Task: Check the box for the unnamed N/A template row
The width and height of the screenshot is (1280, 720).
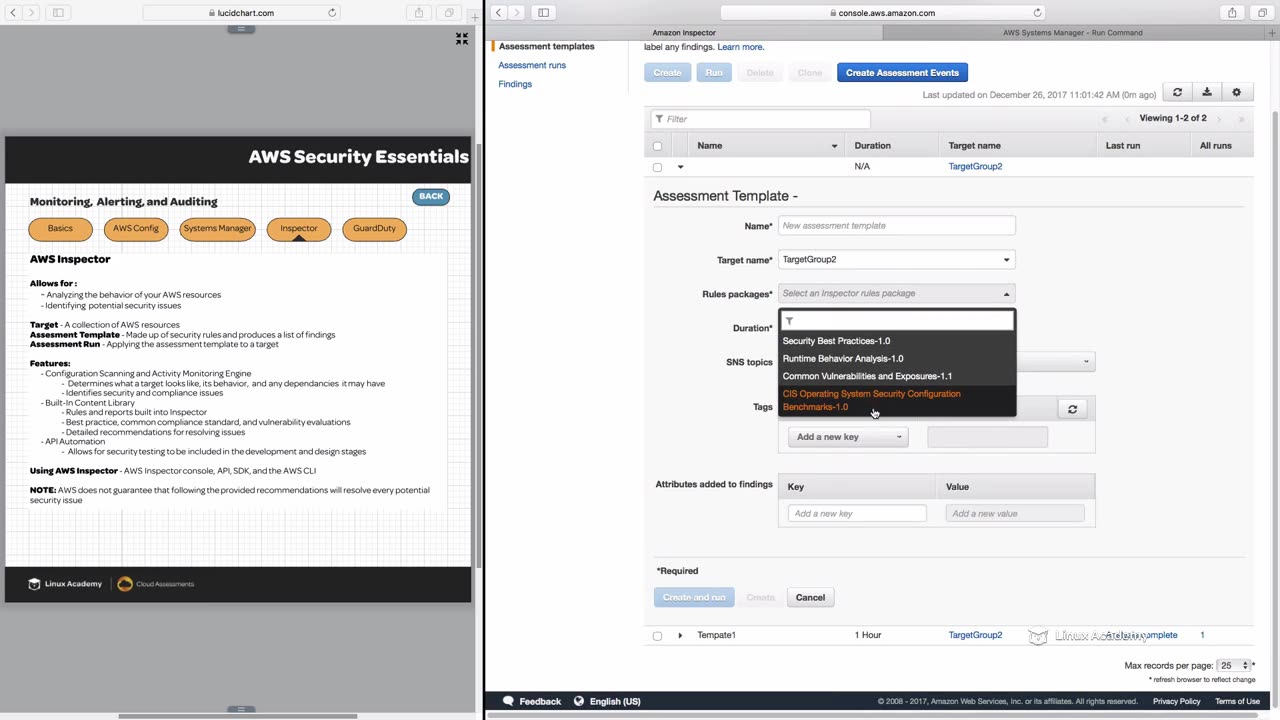Action: click(657, 167)
